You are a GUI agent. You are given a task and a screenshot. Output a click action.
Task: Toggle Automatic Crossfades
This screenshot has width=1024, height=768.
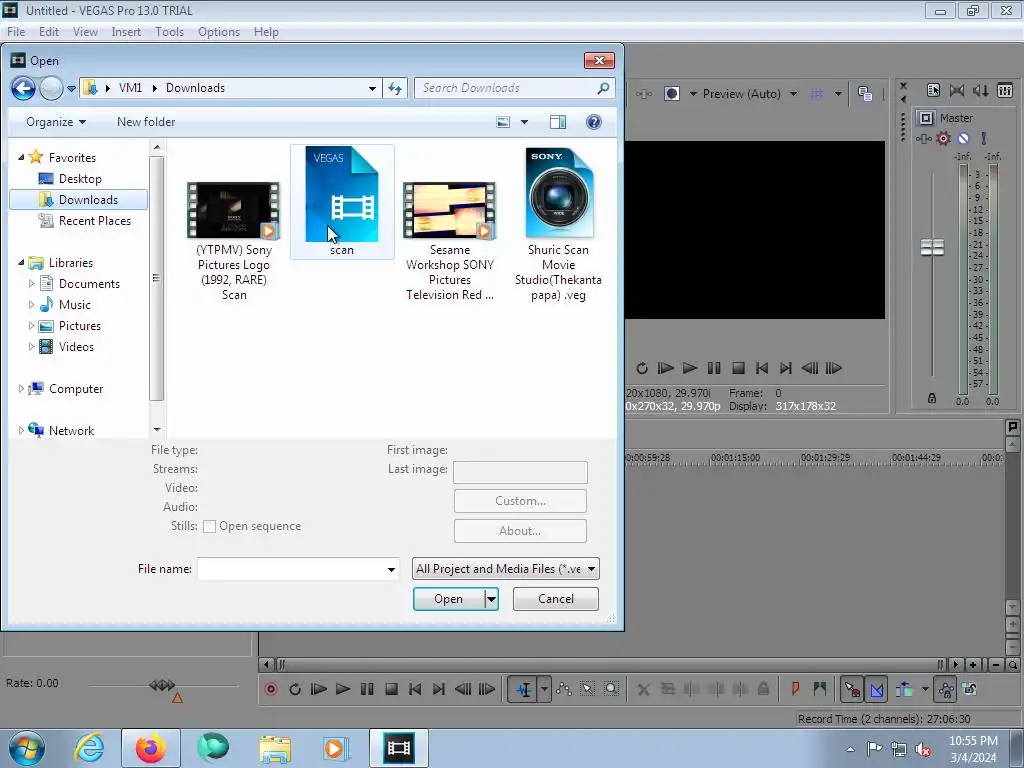(876, 689)
